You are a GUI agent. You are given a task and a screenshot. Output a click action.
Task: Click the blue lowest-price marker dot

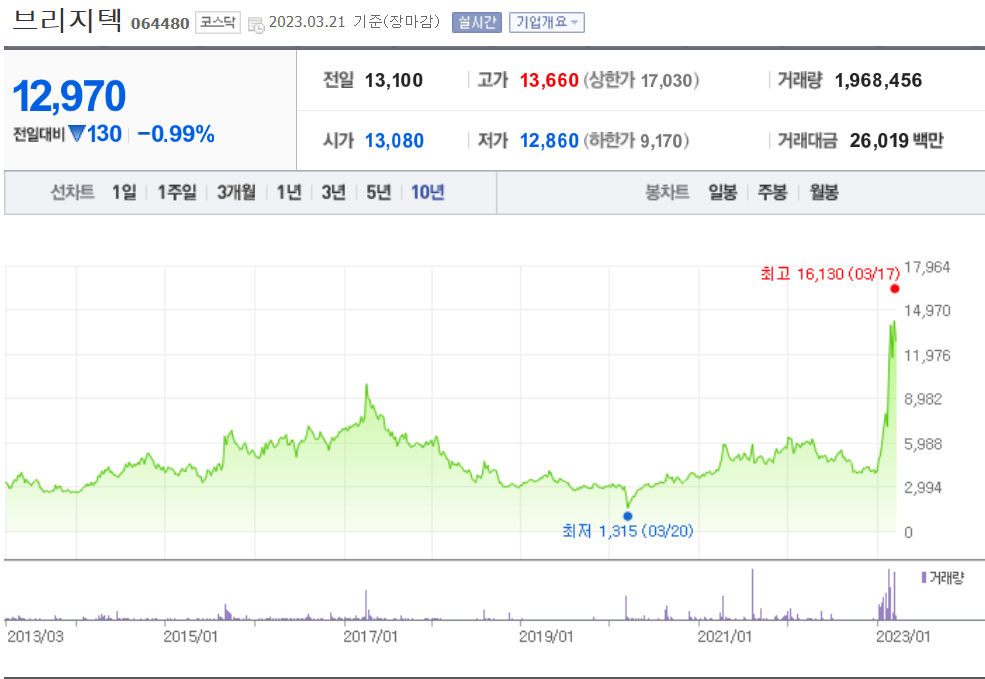coord(628,516)
